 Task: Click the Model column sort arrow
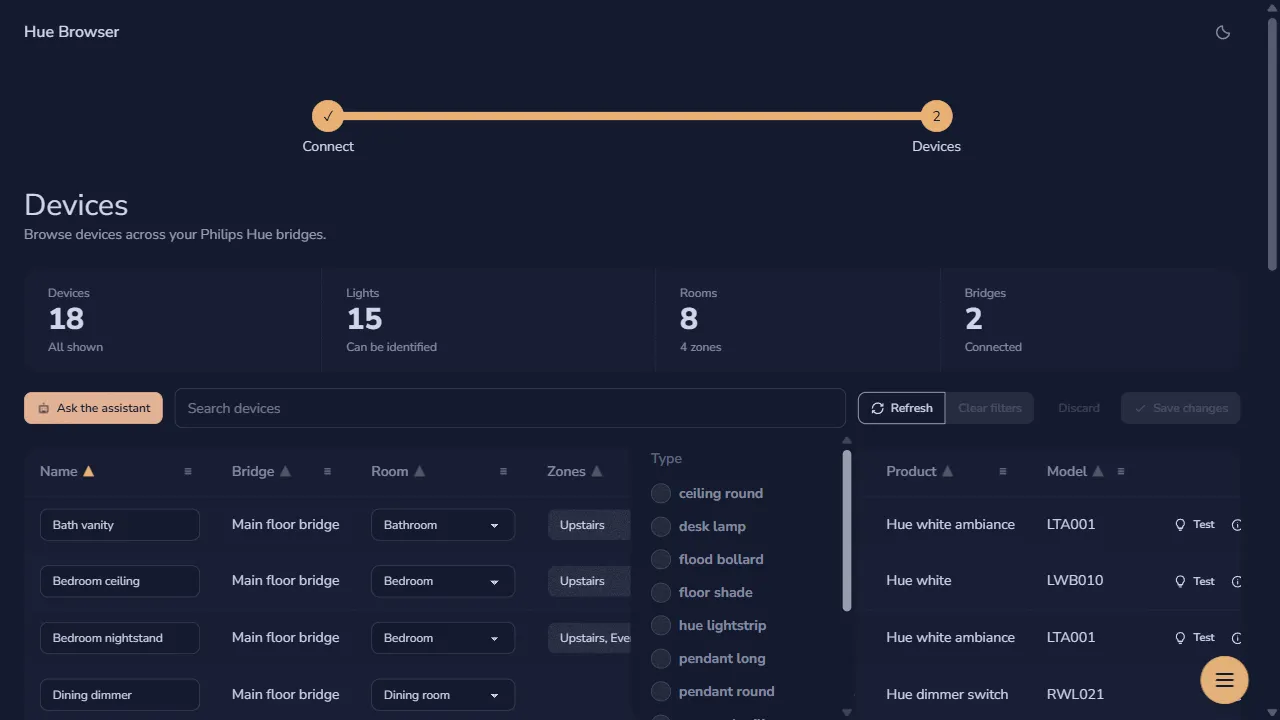[1098, 472]
